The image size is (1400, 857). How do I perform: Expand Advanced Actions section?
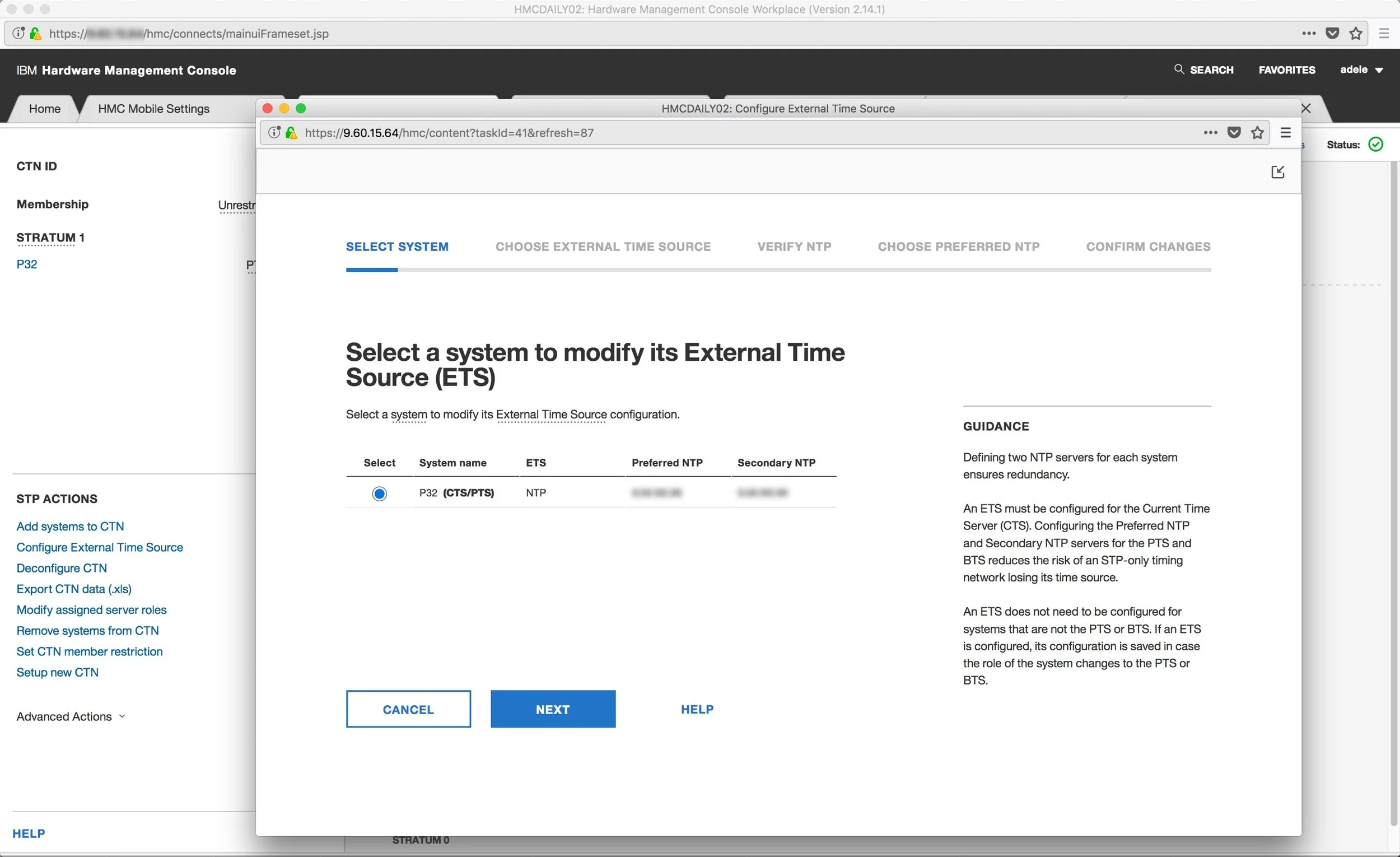[71, 716]
